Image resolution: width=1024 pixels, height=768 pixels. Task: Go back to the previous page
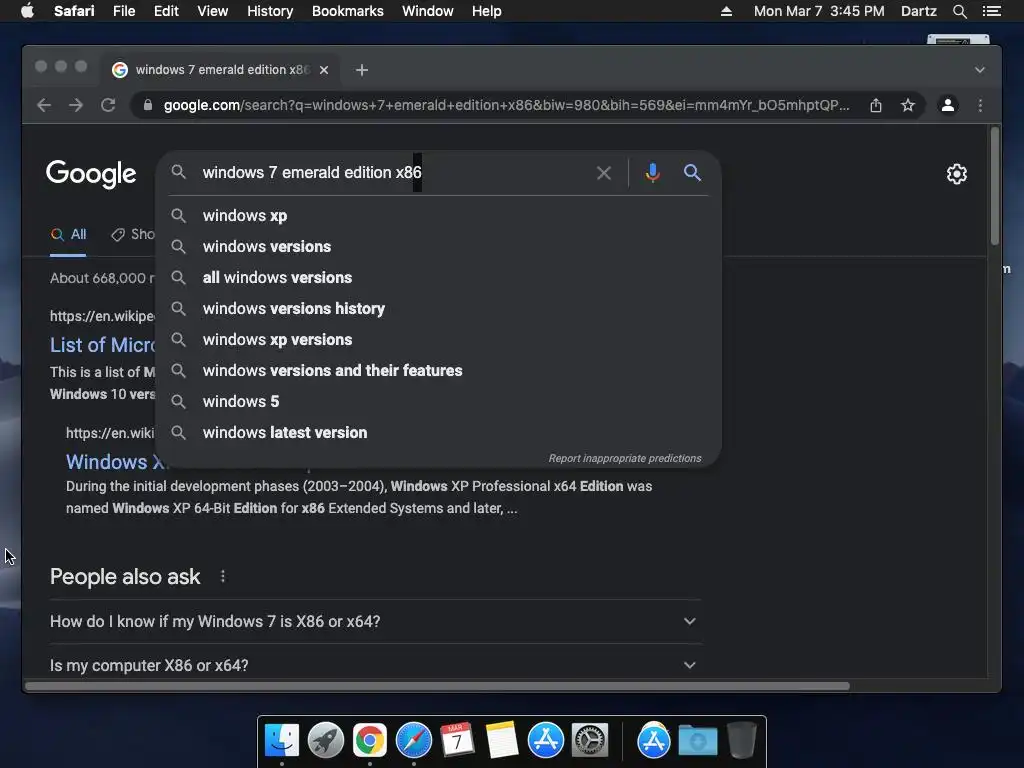44,105
